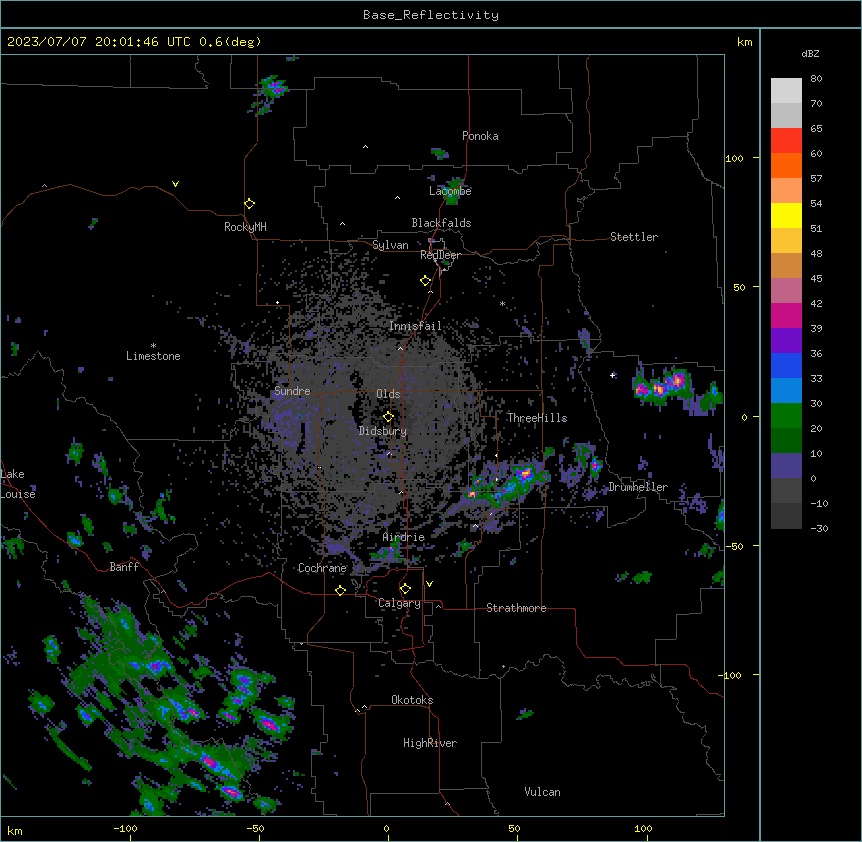This screenshot has height=842, width=862.
Task: Click the Drumheller label
Action: [x=638, y=487]
